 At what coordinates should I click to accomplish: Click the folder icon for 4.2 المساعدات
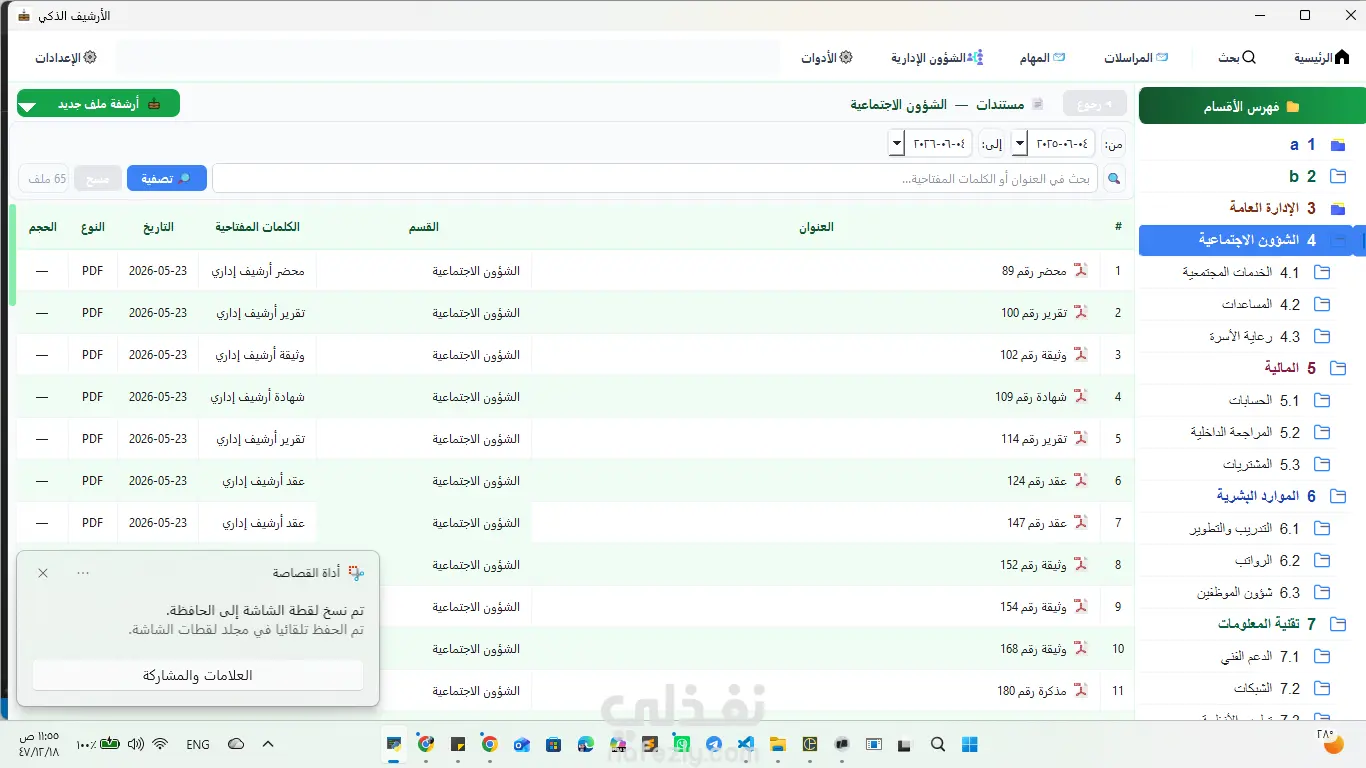coord(1322,304)
